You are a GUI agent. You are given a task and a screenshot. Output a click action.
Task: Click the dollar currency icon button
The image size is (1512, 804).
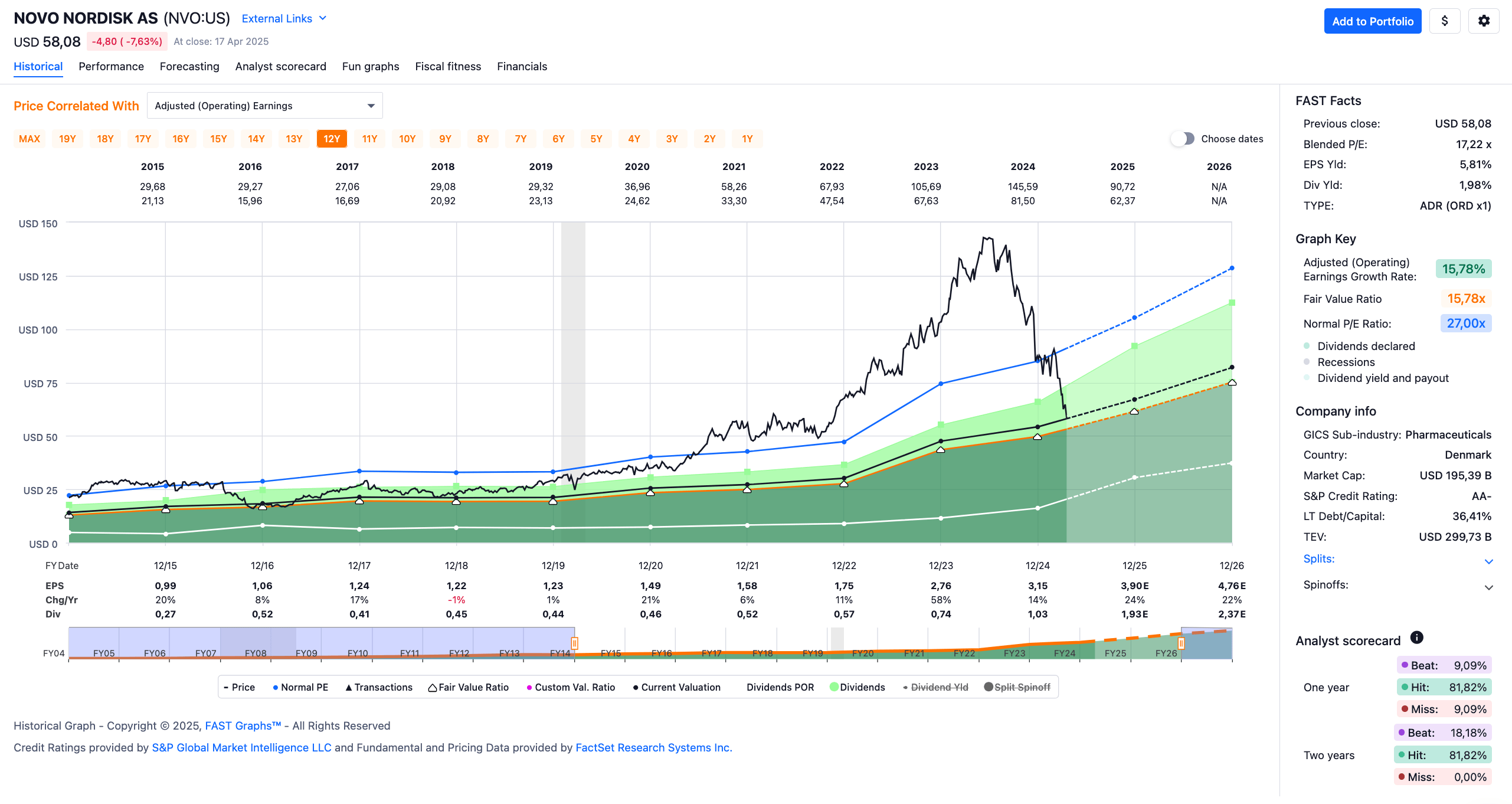click(1445, 21)
